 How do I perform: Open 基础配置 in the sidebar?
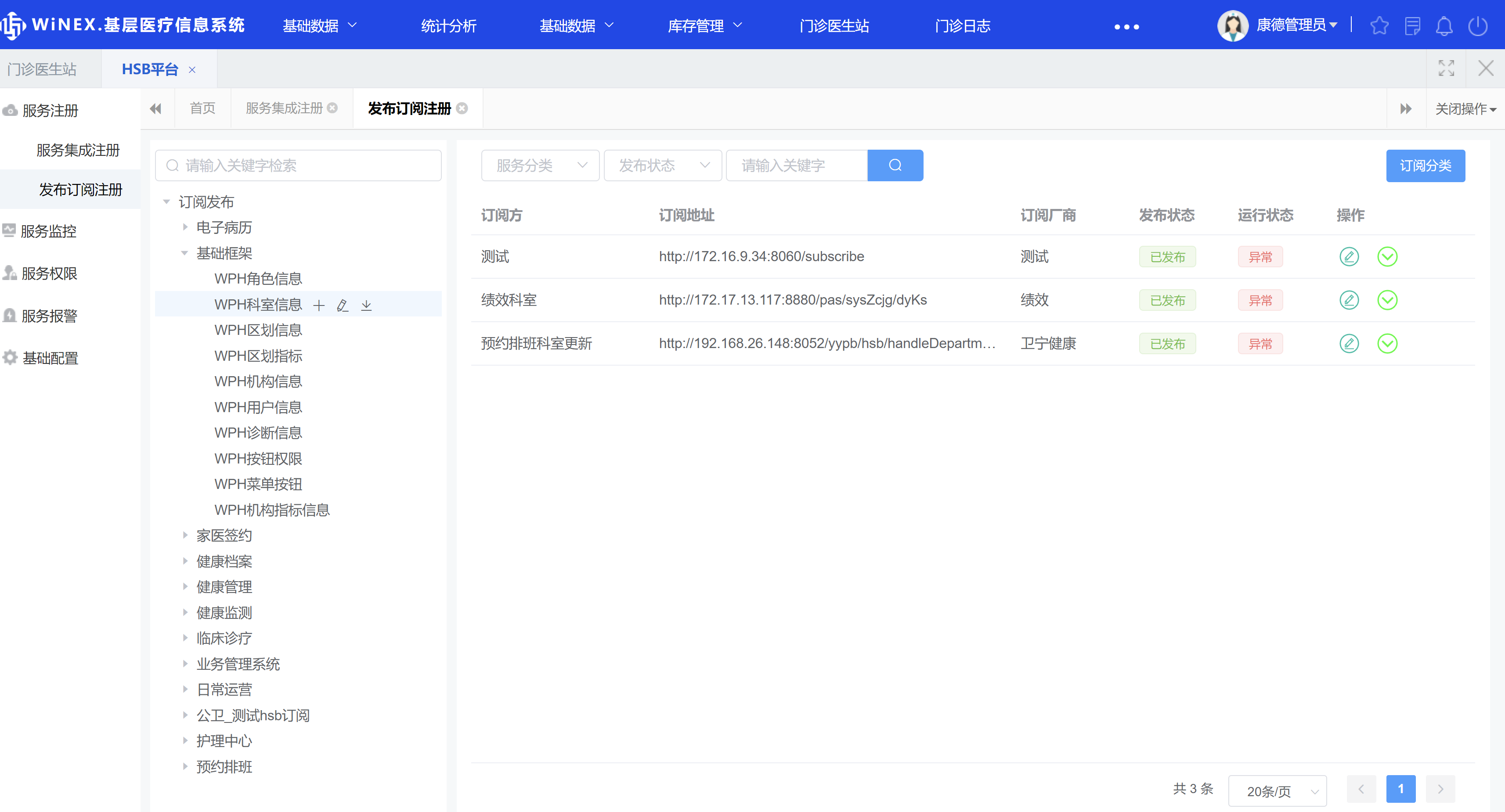pyautogui.click(x=50, y=358)
